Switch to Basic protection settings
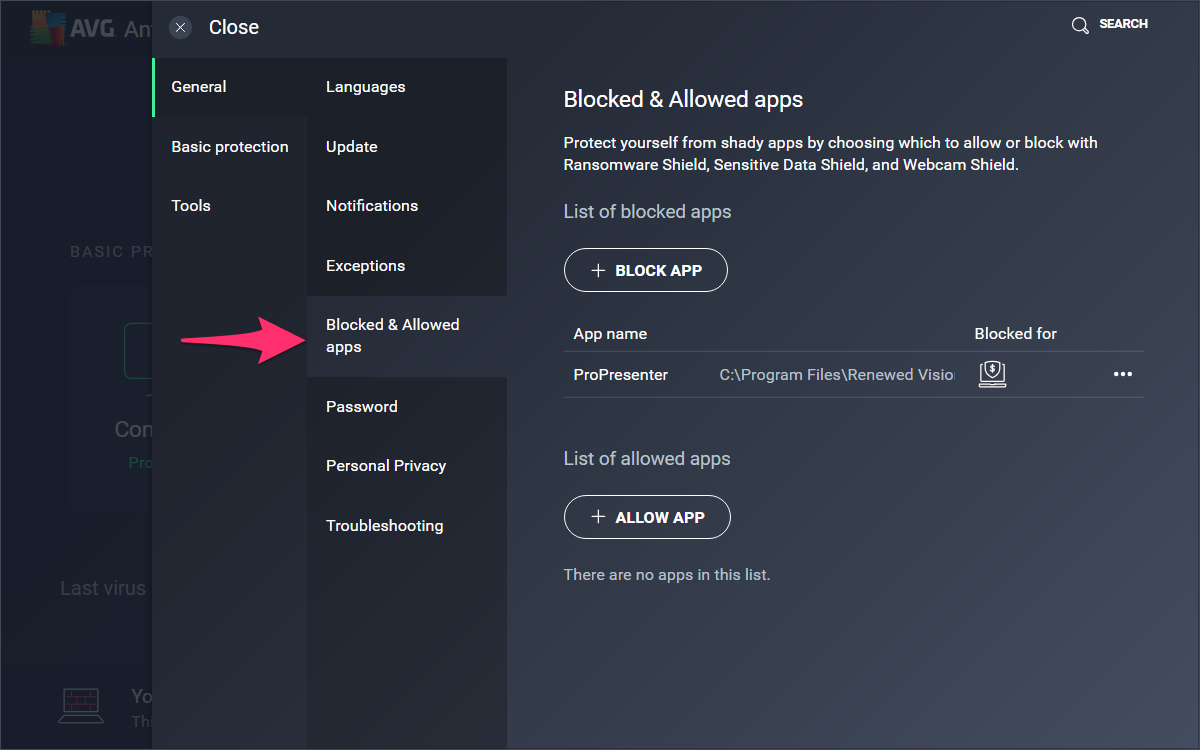 pos(230,147)
